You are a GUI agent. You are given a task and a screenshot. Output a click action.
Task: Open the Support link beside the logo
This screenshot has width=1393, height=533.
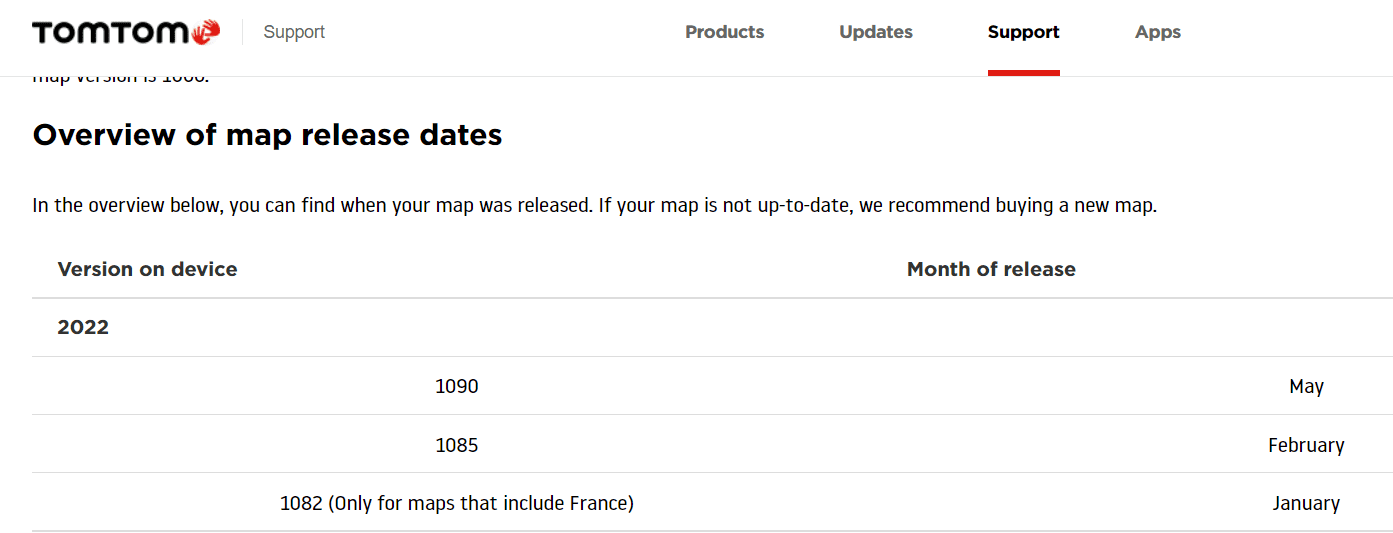point(294,32)
